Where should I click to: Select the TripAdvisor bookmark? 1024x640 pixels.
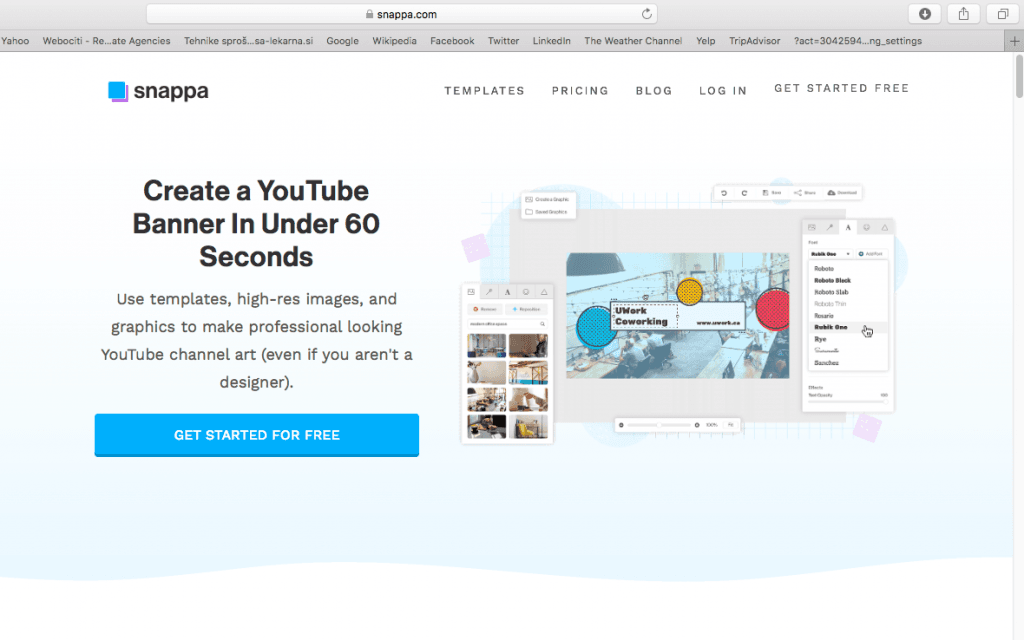pyautogui.click(x=755, y=41)
